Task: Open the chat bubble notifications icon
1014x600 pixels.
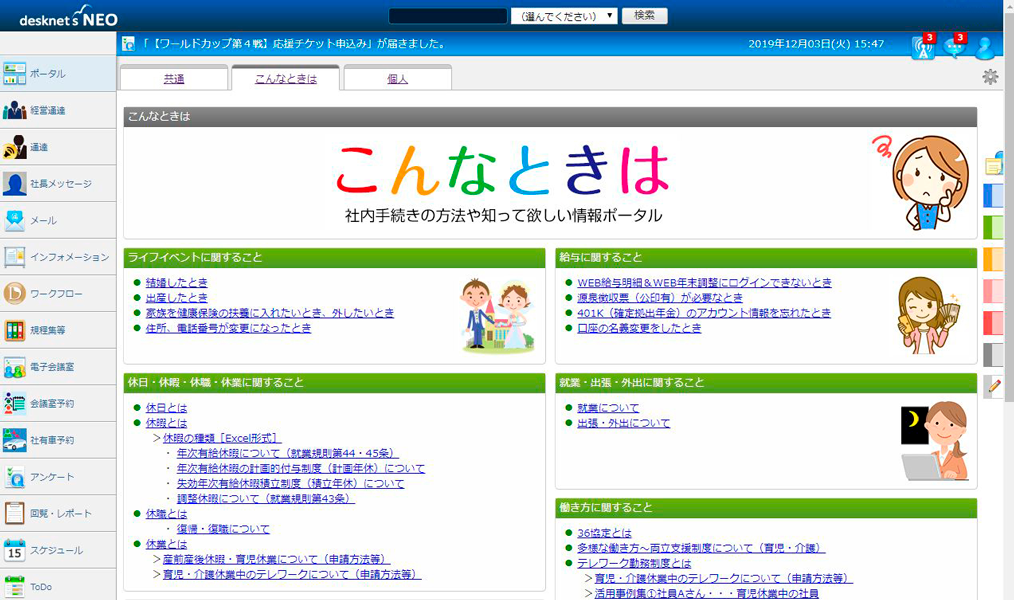Action: click(x=954, y=47)
